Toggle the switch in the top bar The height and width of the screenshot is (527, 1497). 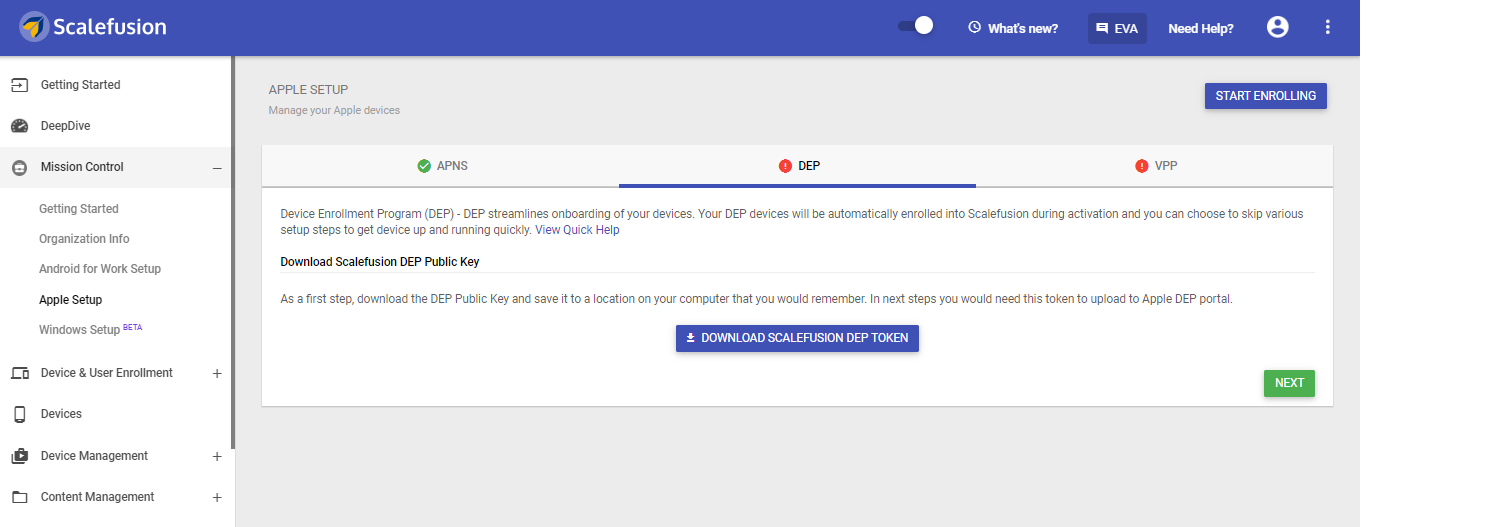coord(915,26)
